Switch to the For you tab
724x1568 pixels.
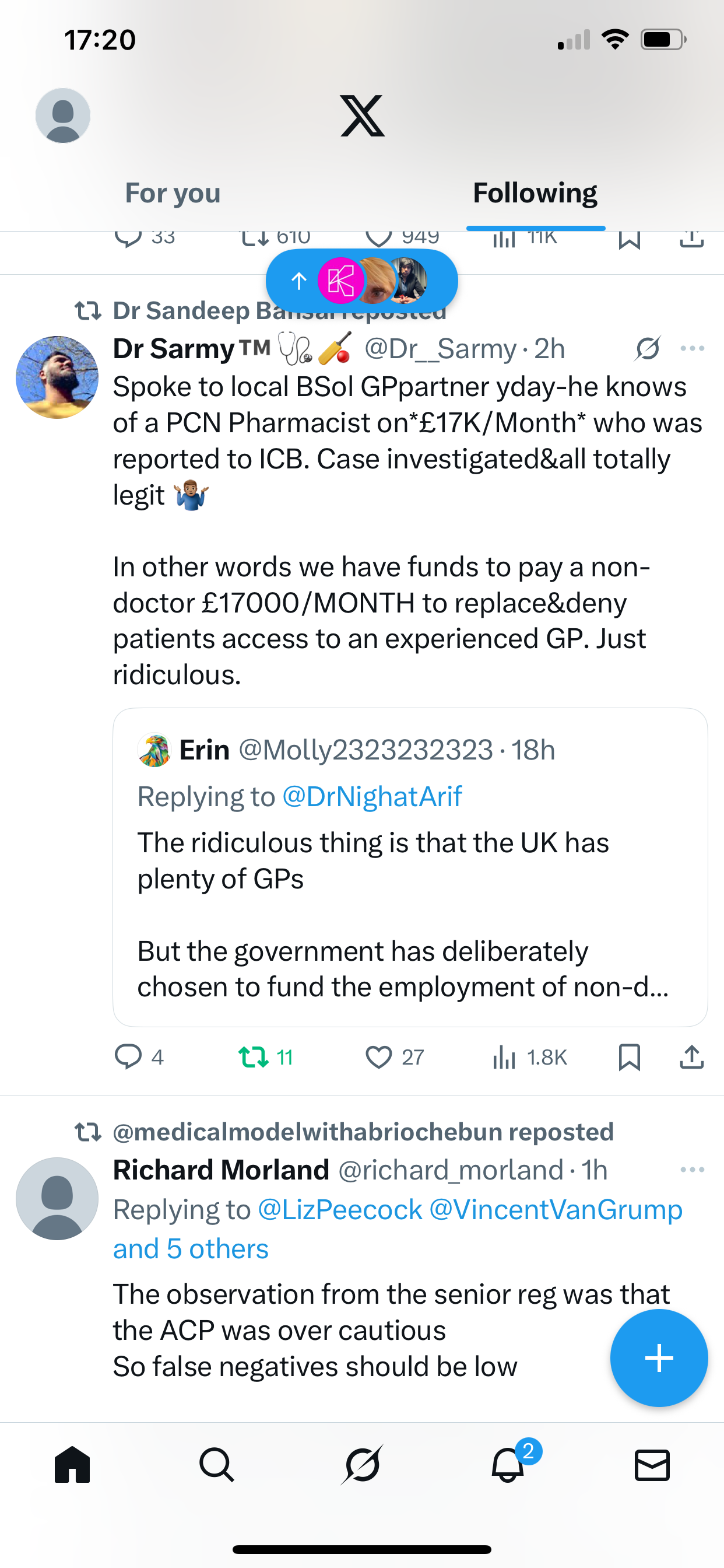173,194
